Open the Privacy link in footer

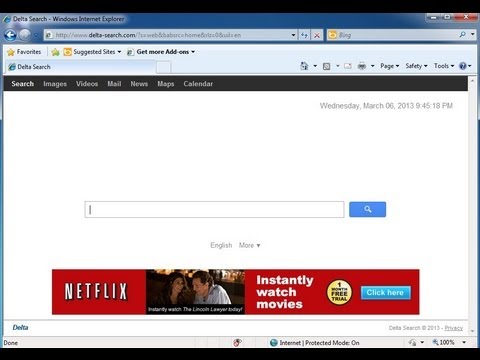tap(454, 328)
